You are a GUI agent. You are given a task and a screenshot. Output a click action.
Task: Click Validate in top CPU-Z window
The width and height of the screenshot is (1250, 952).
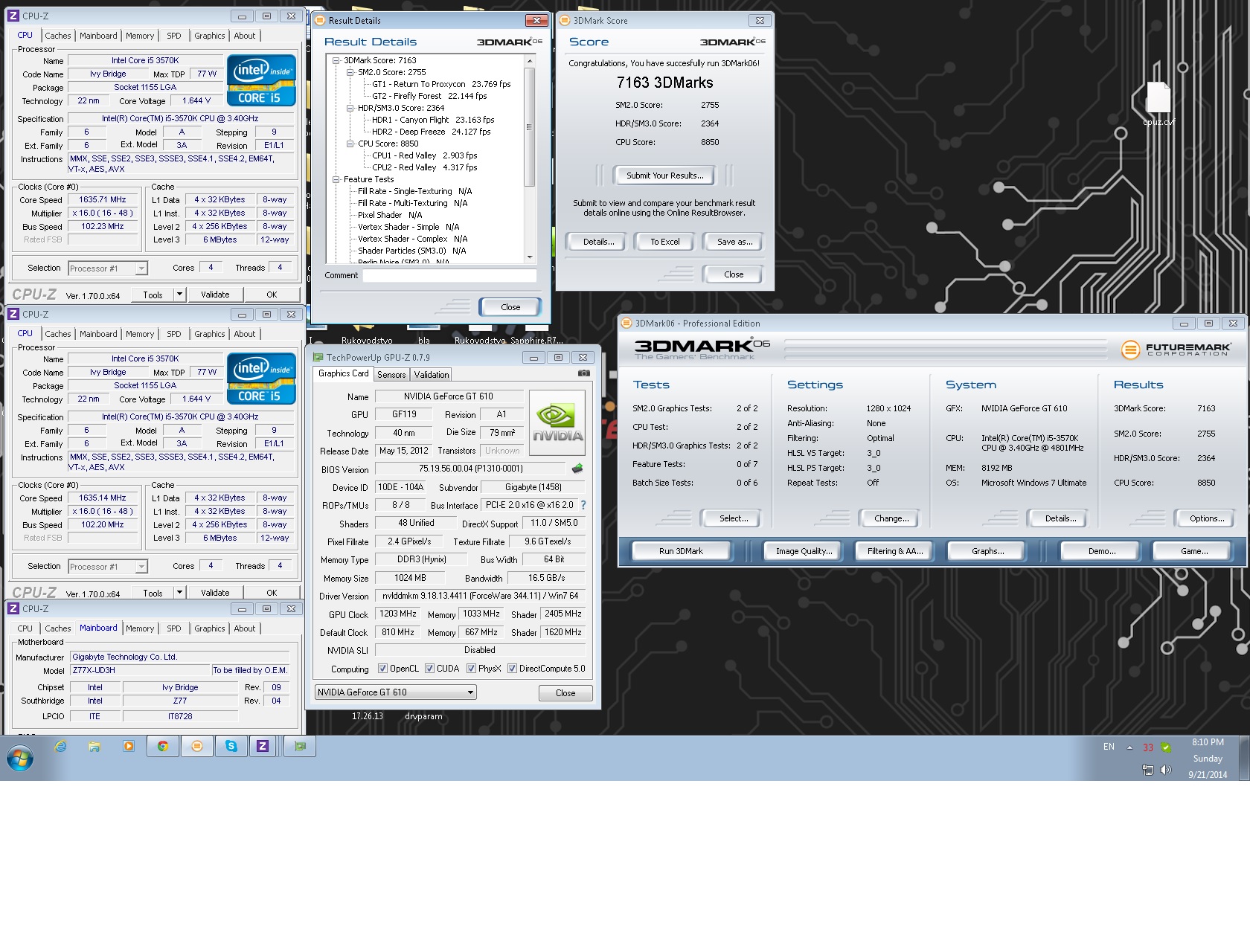(x=215, y=295)
